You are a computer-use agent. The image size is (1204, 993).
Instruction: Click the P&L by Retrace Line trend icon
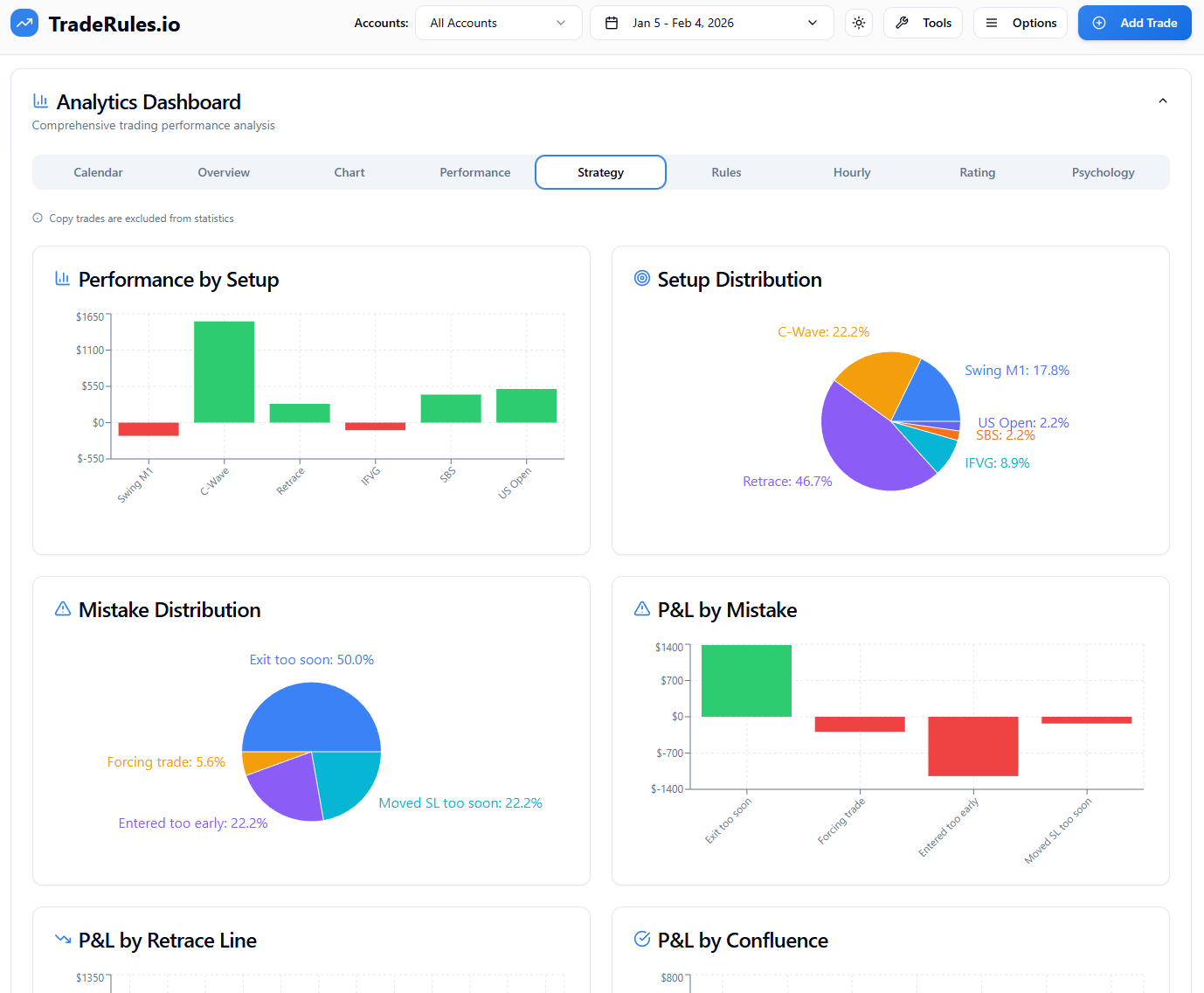(x=63, y=939)
